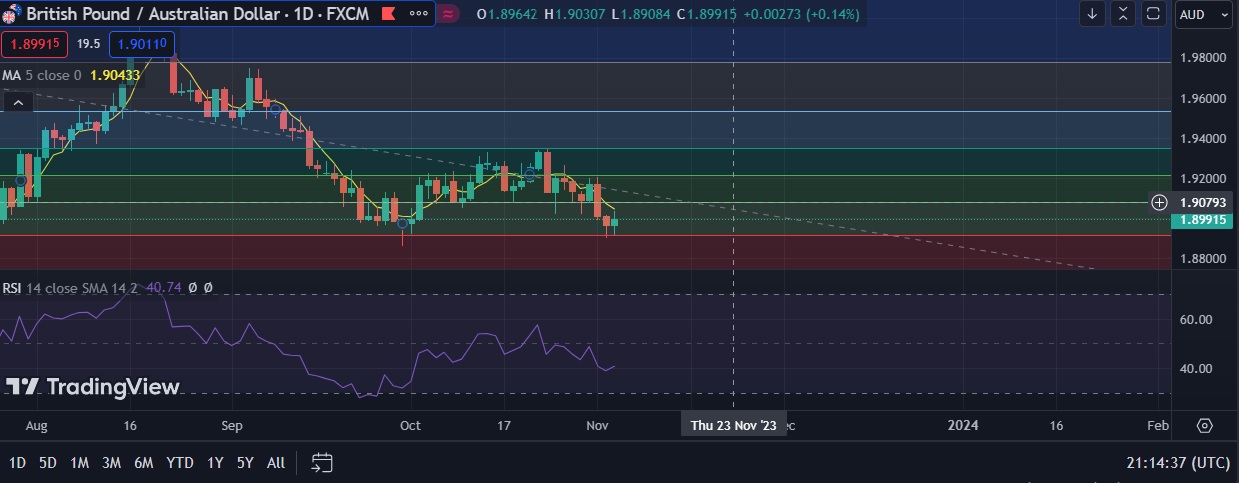Click the high price H1.90307 value
1239x483 pixels.
[575, 14]
